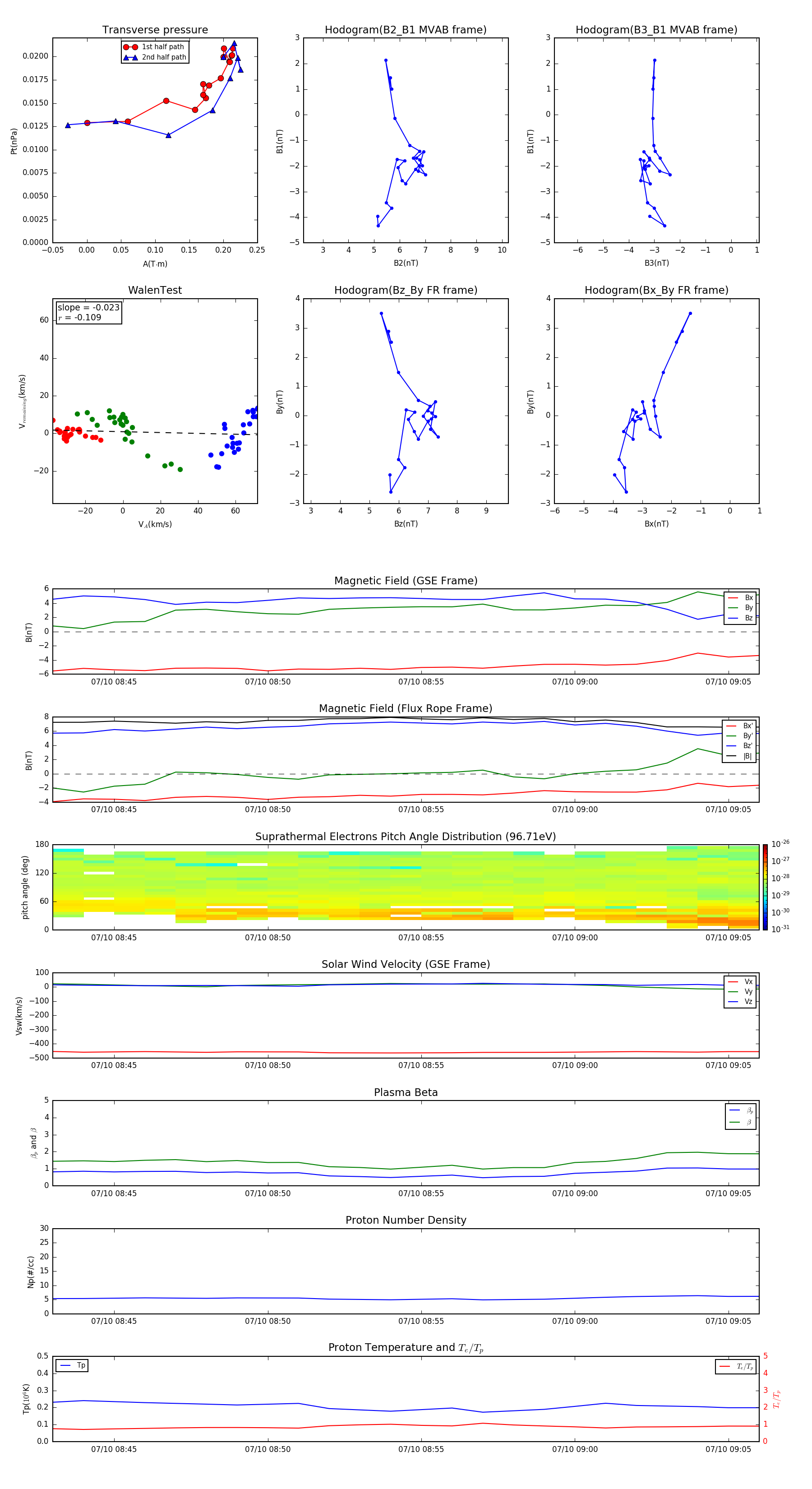Image resolution: width=812 pixels, height=1489 pixels.
Task: Click the 'Magnetic Field (GSE Frame)' title
Action: 406,581
